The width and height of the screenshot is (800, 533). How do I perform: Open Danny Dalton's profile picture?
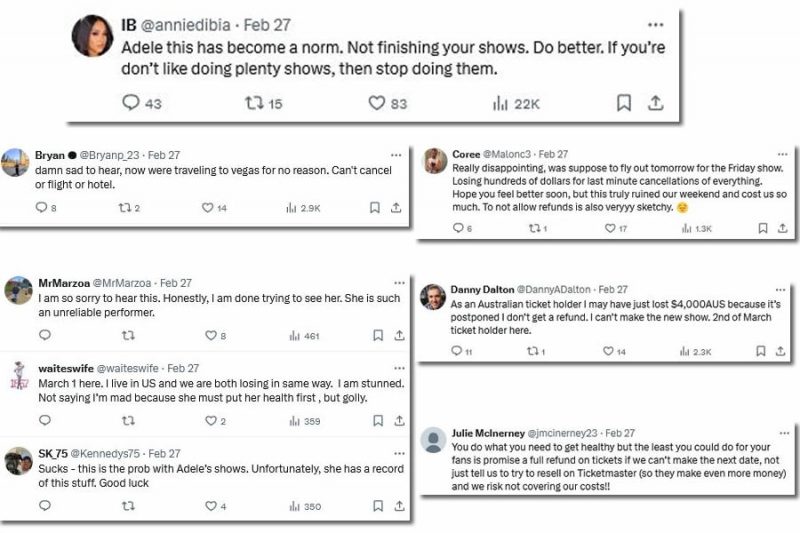tap(433, 297)
